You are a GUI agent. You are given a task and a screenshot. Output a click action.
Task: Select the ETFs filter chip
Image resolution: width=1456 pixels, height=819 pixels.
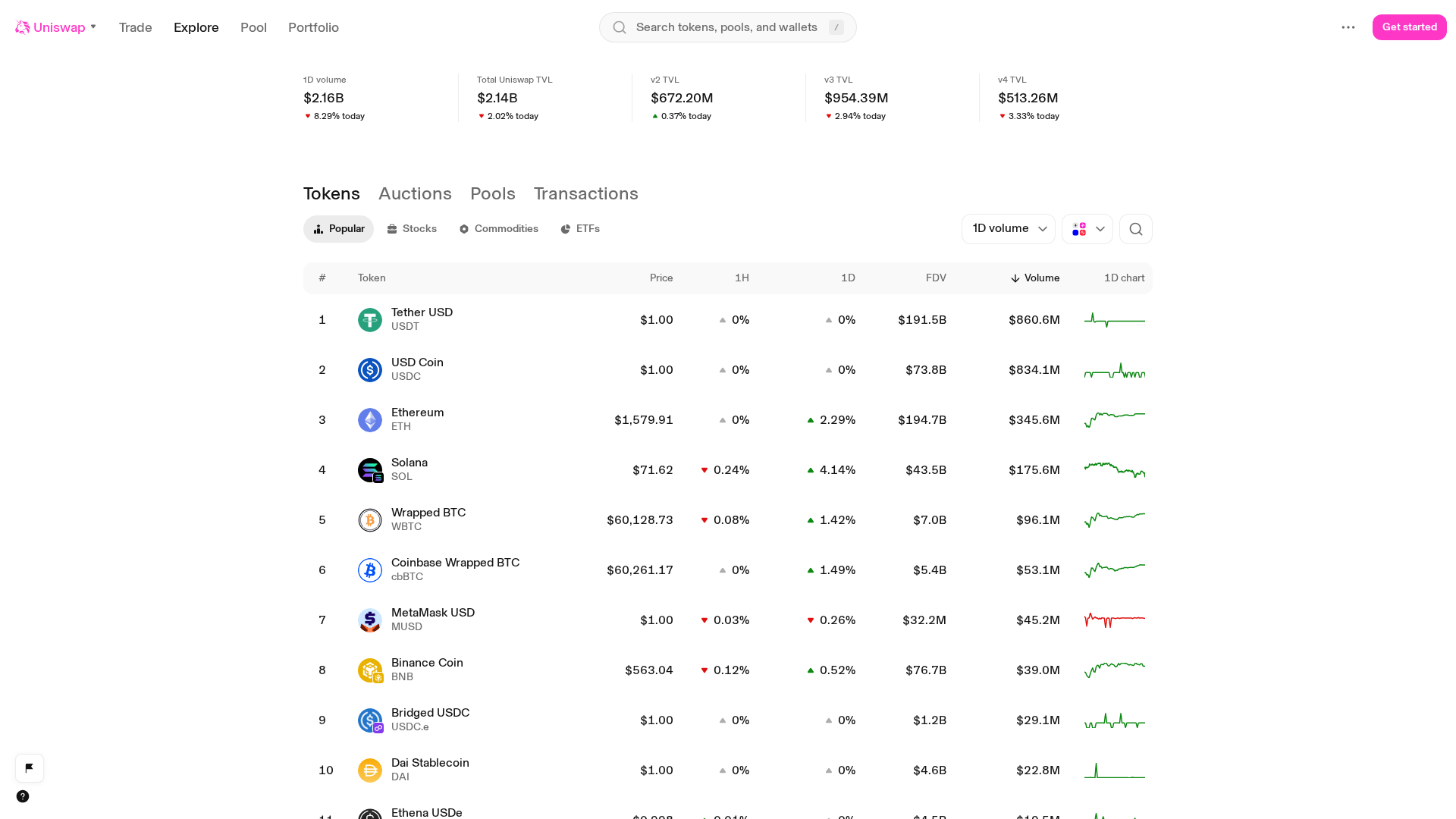tap(580, 229)
